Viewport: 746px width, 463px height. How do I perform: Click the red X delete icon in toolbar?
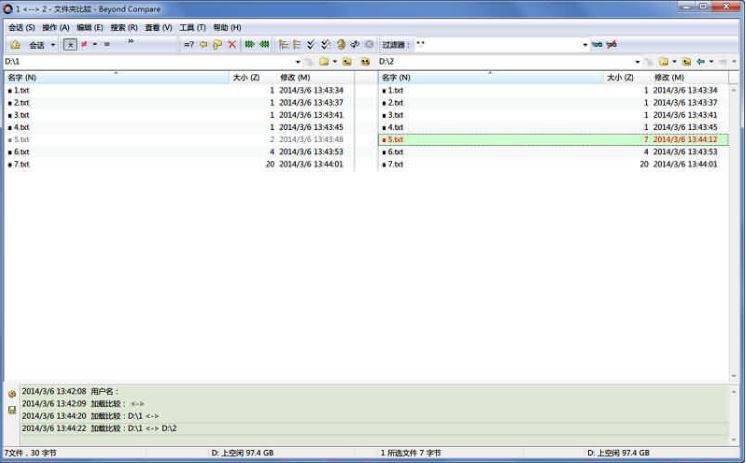(x=232, y=45)
